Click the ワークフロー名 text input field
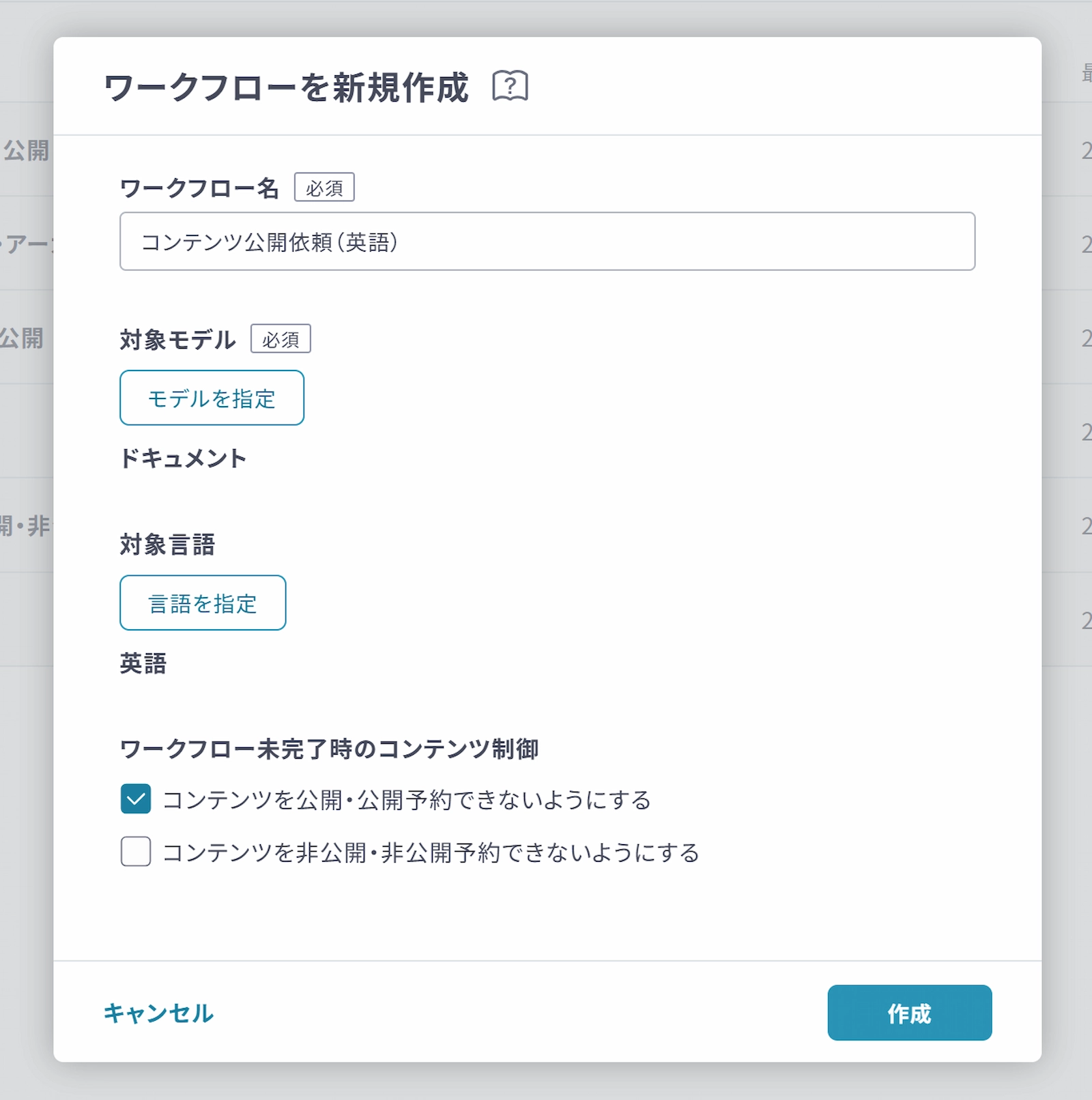Screen dimensions: 1092x1100 click(547, 242)
